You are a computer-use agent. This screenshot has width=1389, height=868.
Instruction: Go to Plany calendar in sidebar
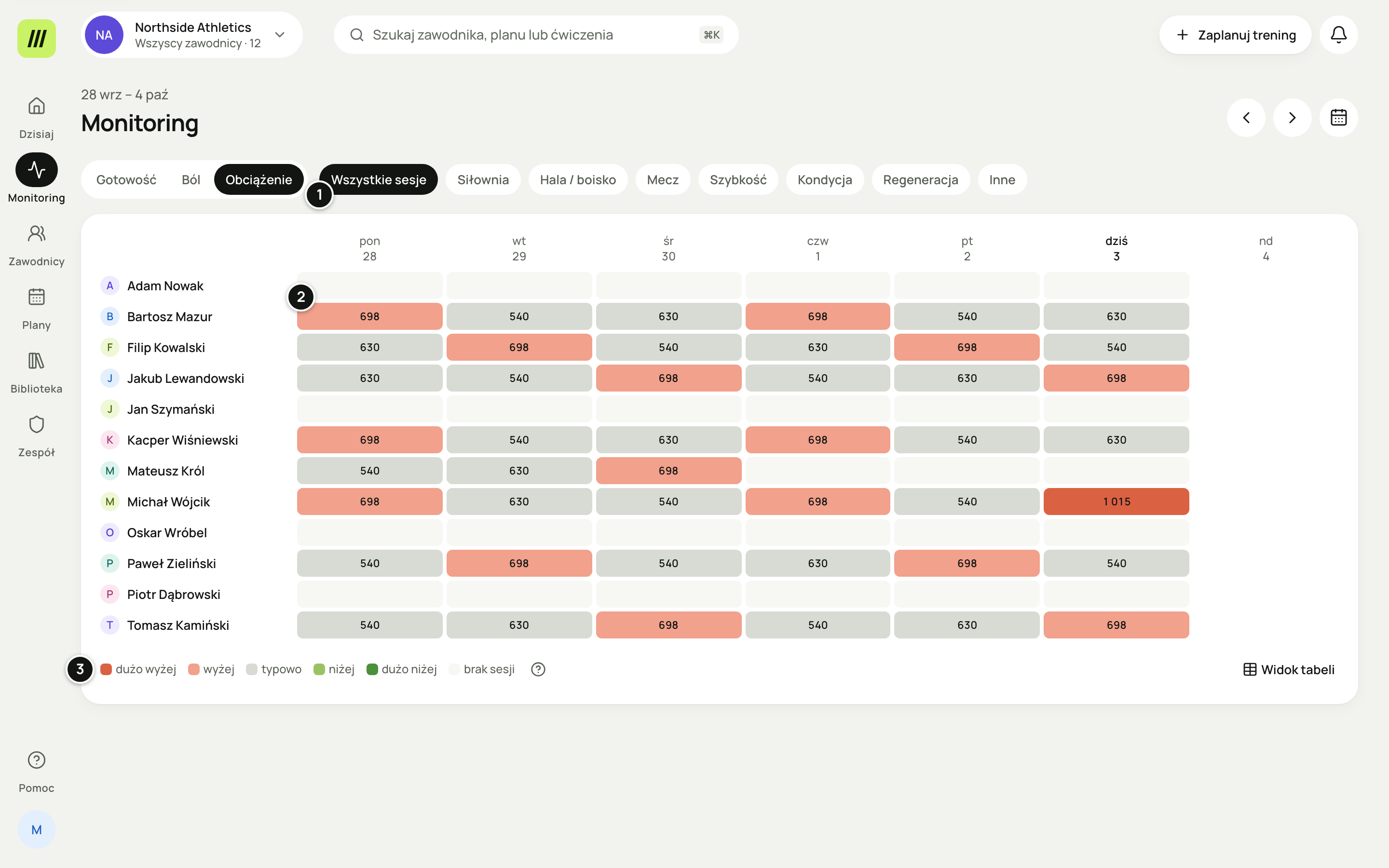click(x=36, y=308)
